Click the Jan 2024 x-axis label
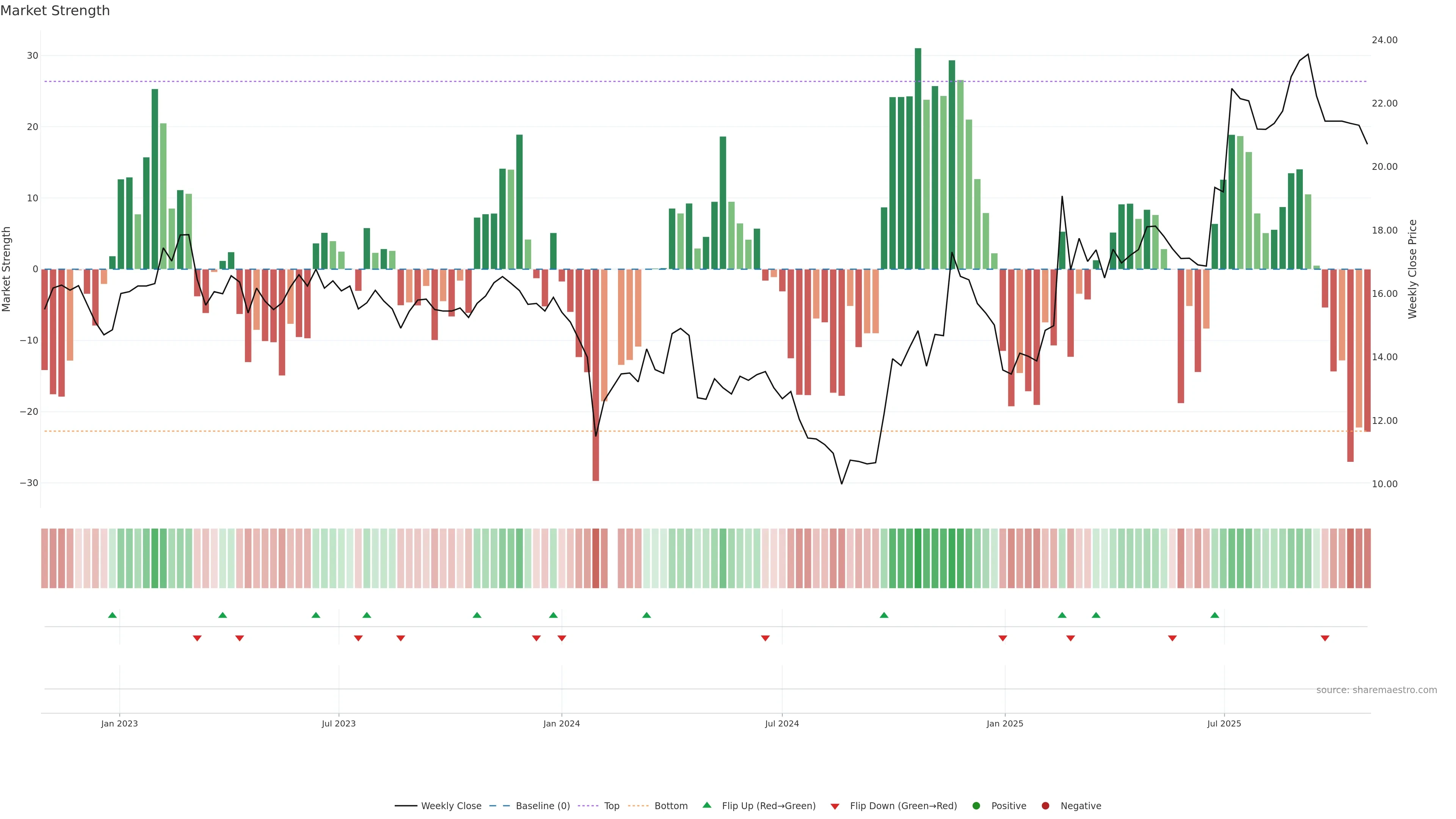 561,723
